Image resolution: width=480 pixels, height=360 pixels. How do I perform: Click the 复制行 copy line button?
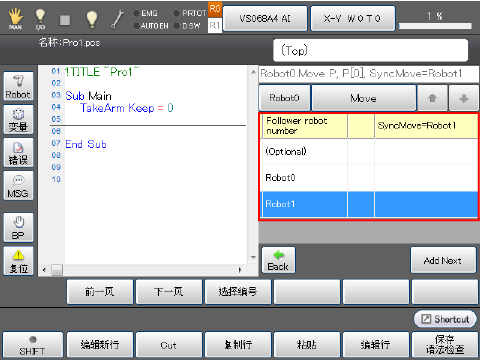[238, 345]
